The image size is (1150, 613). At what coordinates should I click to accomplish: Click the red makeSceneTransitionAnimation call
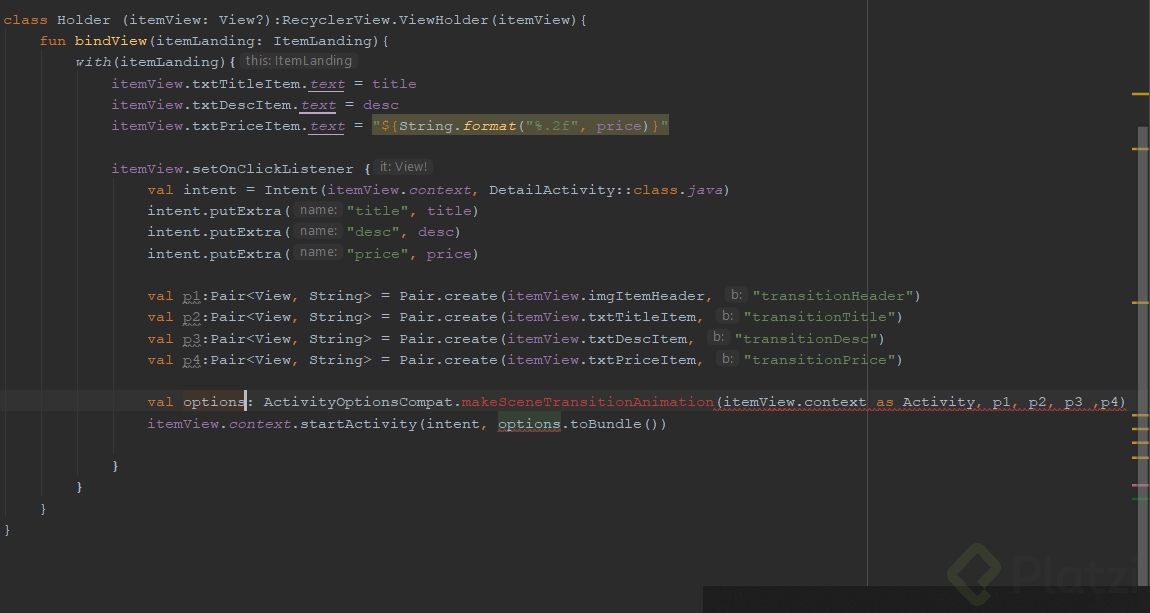click(588, 402)
